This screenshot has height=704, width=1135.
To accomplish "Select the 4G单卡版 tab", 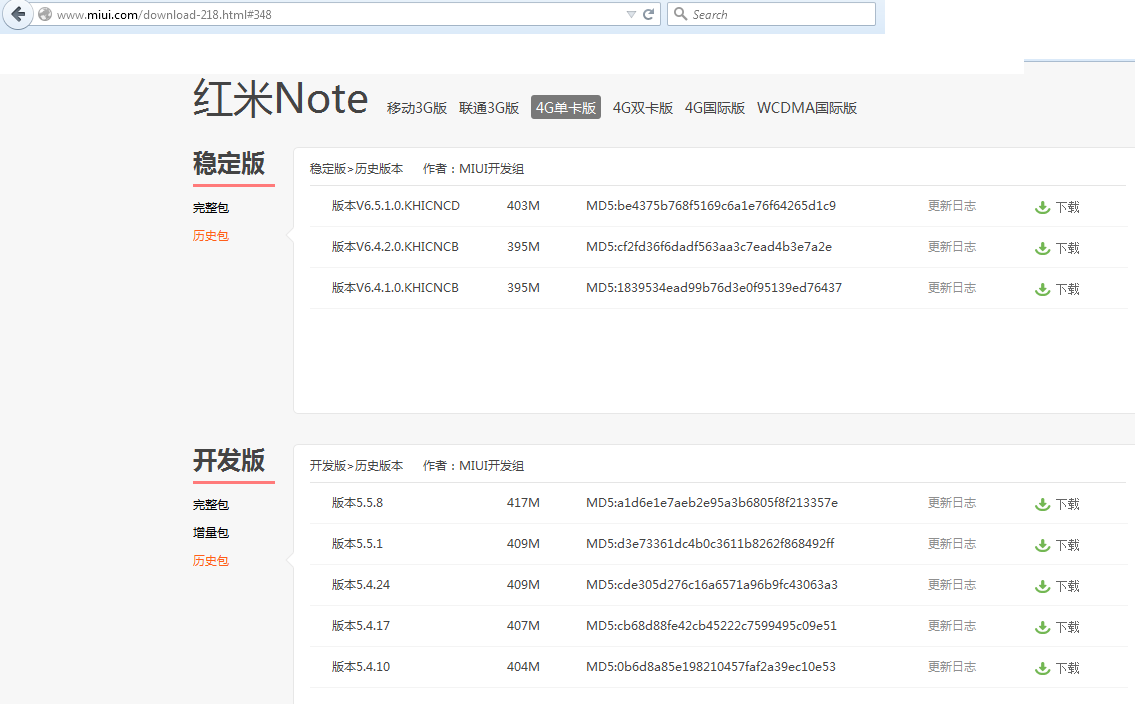I will [566, 108].
